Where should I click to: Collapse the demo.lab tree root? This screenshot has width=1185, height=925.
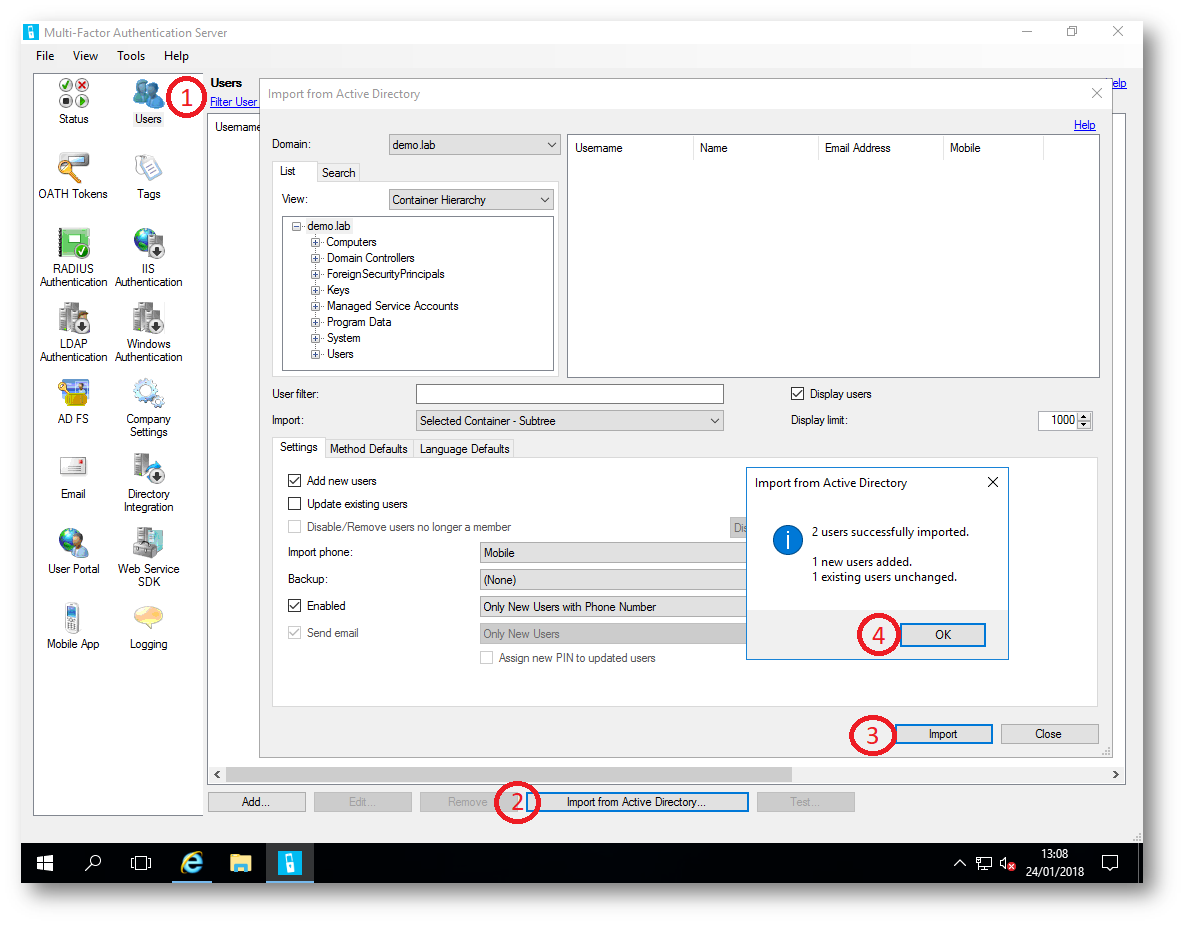[x=296, y=226]
